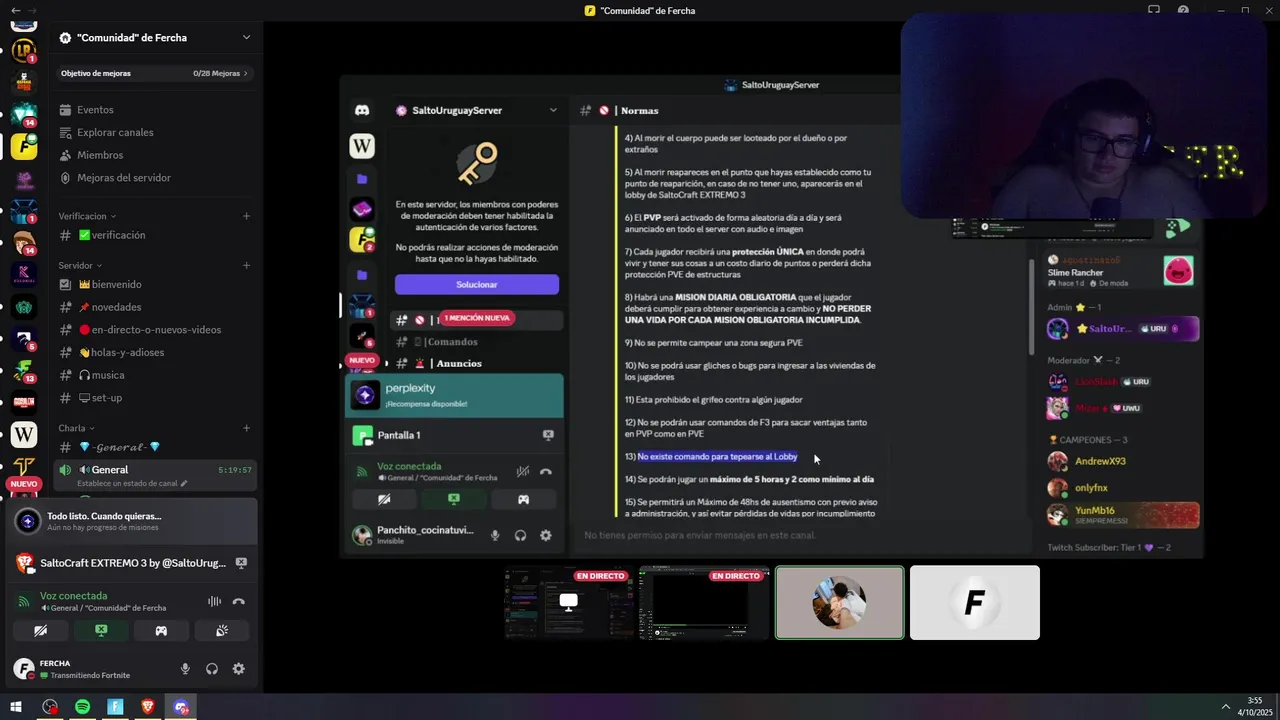
Task: Click the 1 MENCIÓN NUEVA badge
Action: 477,318
